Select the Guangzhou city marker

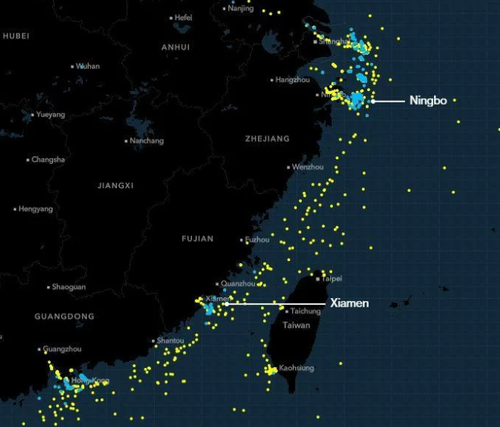(39, 349)
